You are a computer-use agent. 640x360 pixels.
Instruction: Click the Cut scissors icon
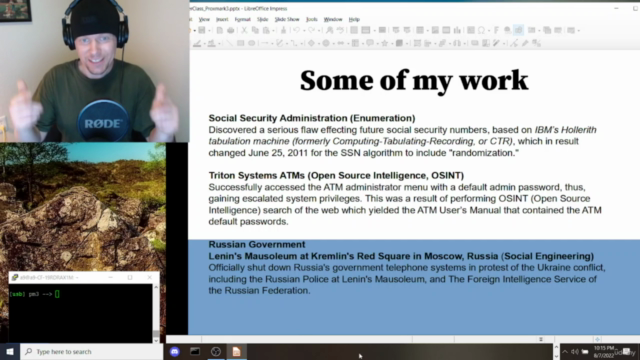(244, 30)
